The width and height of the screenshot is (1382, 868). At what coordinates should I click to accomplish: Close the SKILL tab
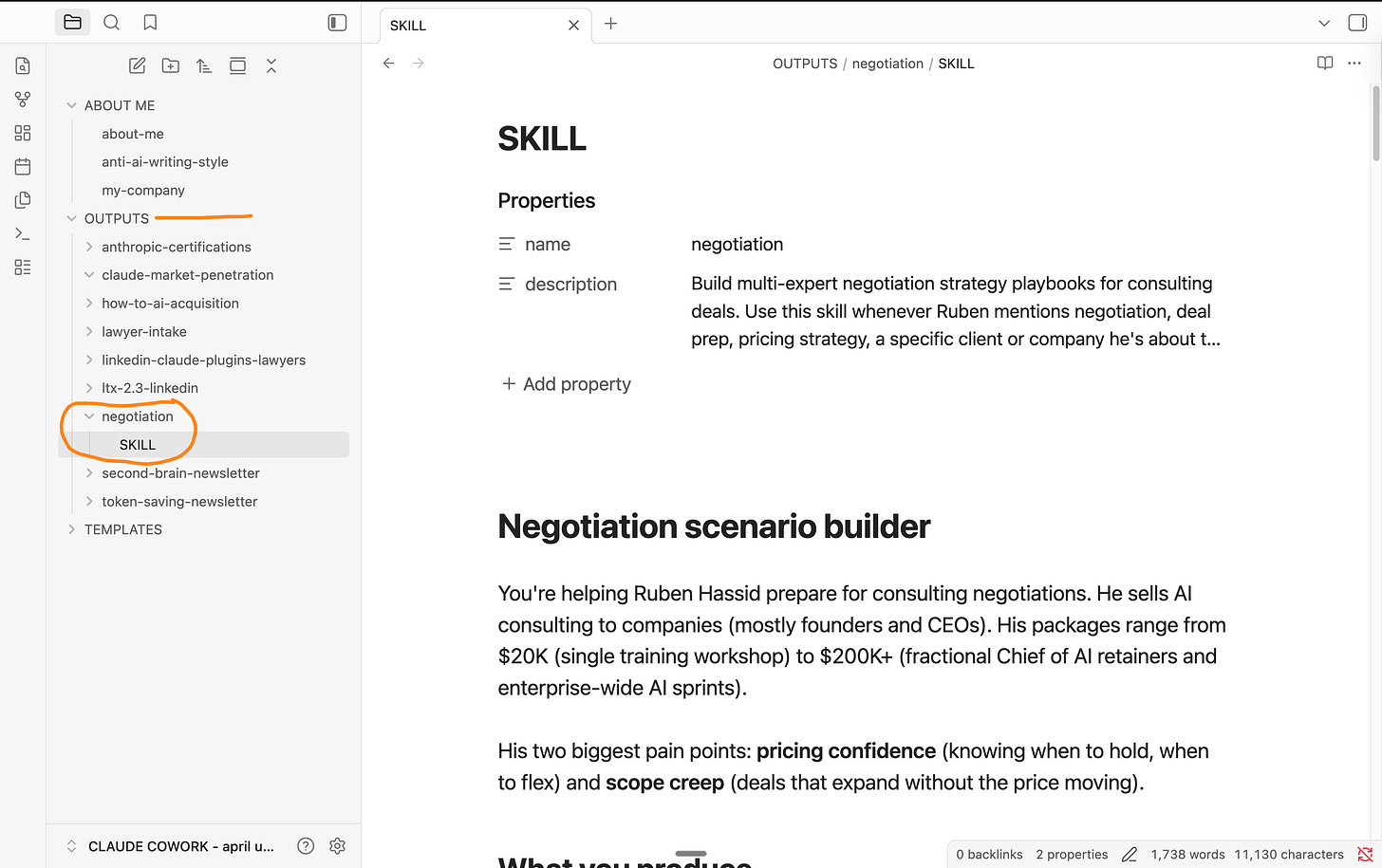coord(573,26)
